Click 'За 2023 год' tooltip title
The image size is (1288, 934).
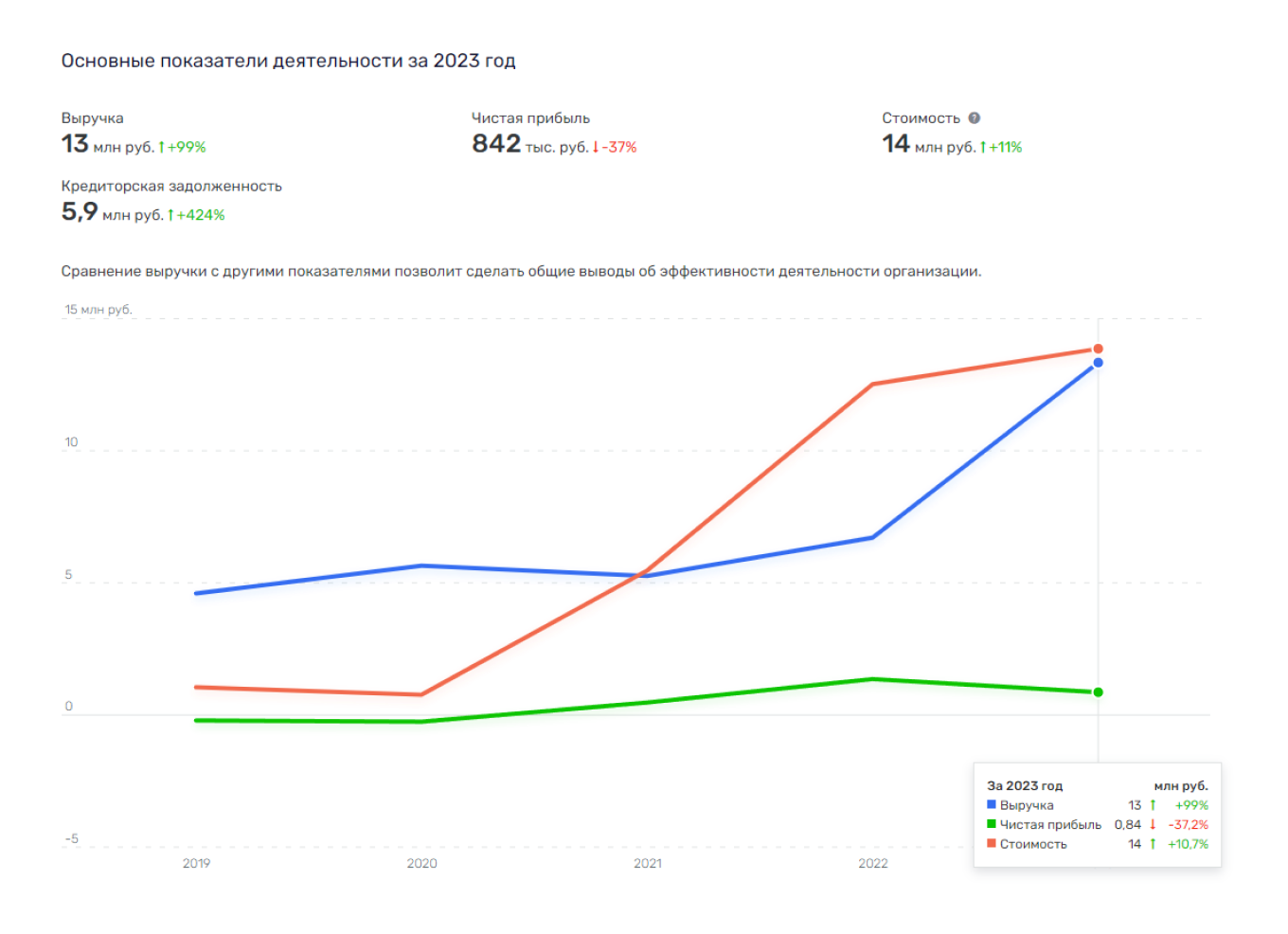point(1025,785)
